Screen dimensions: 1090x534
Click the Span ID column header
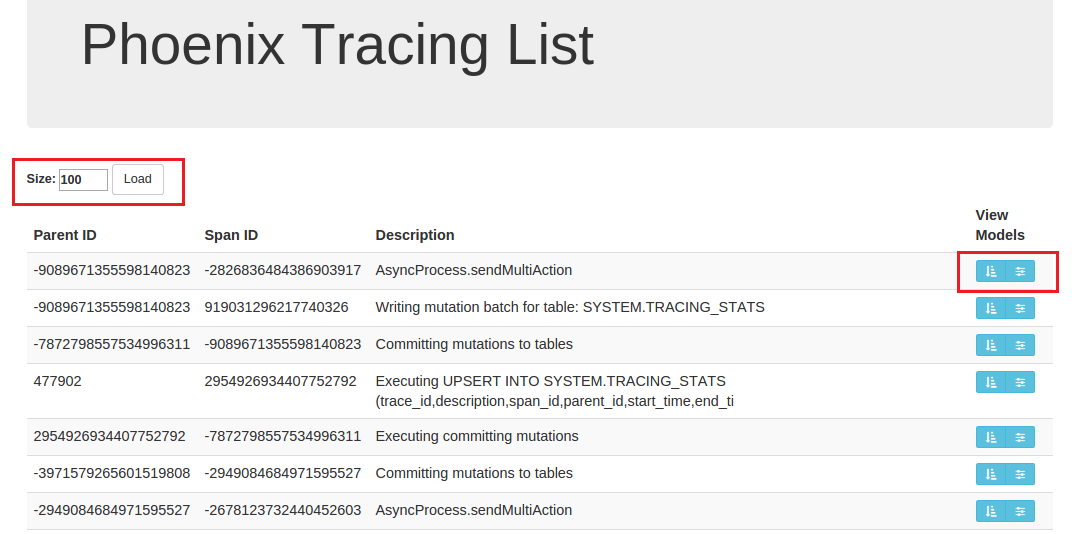click(231, 235)
